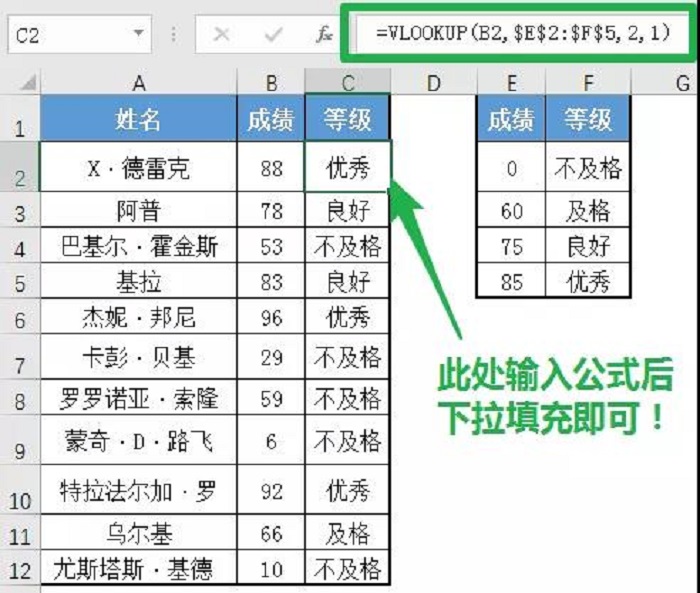Click cell 特拉法尔加·罗
This screenshot has width=700, height=593.
138,489
